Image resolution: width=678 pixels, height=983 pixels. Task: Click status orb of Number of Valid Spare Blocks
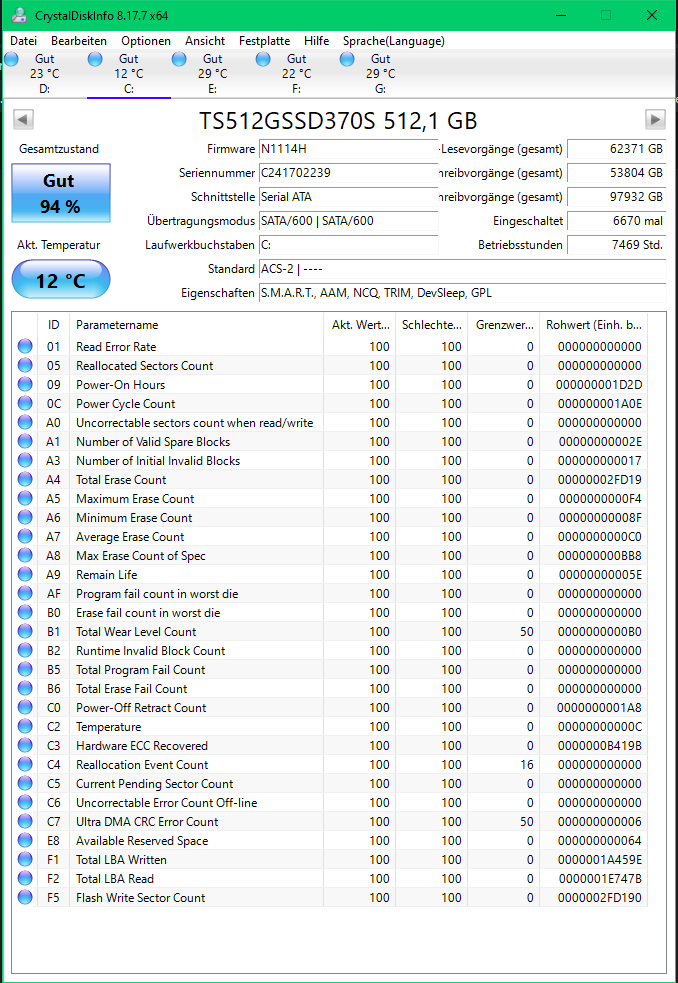tap(25, 441)
